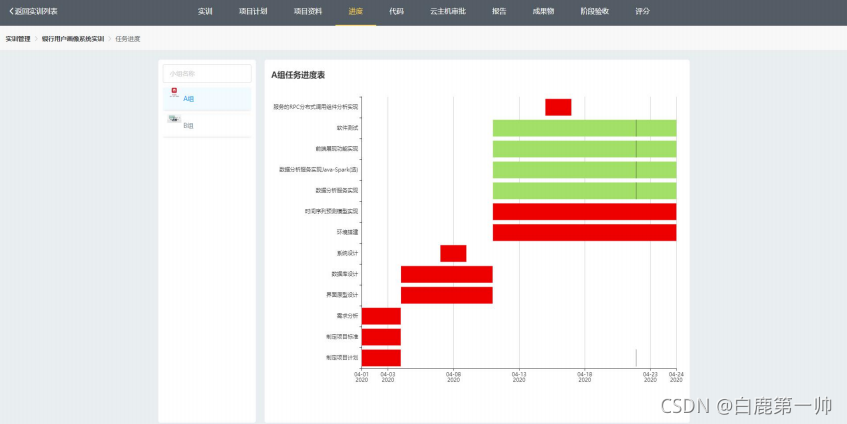Click the 数据库设计 axis label
The height and width of the screenshot is (424, 847).
pos(345,274)
